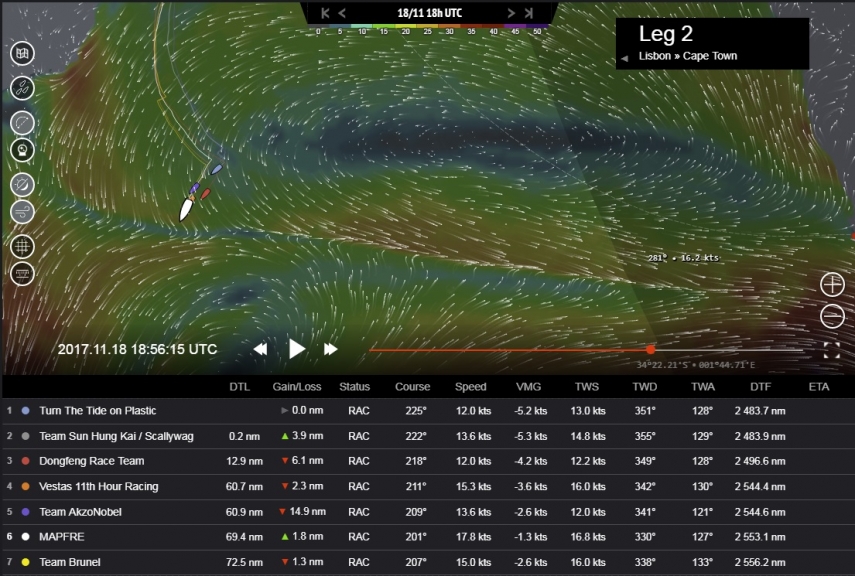855x576 pixels.
Task: Click MAPFRE's 69.4 nm DTL value
Action: coord(244,537)
